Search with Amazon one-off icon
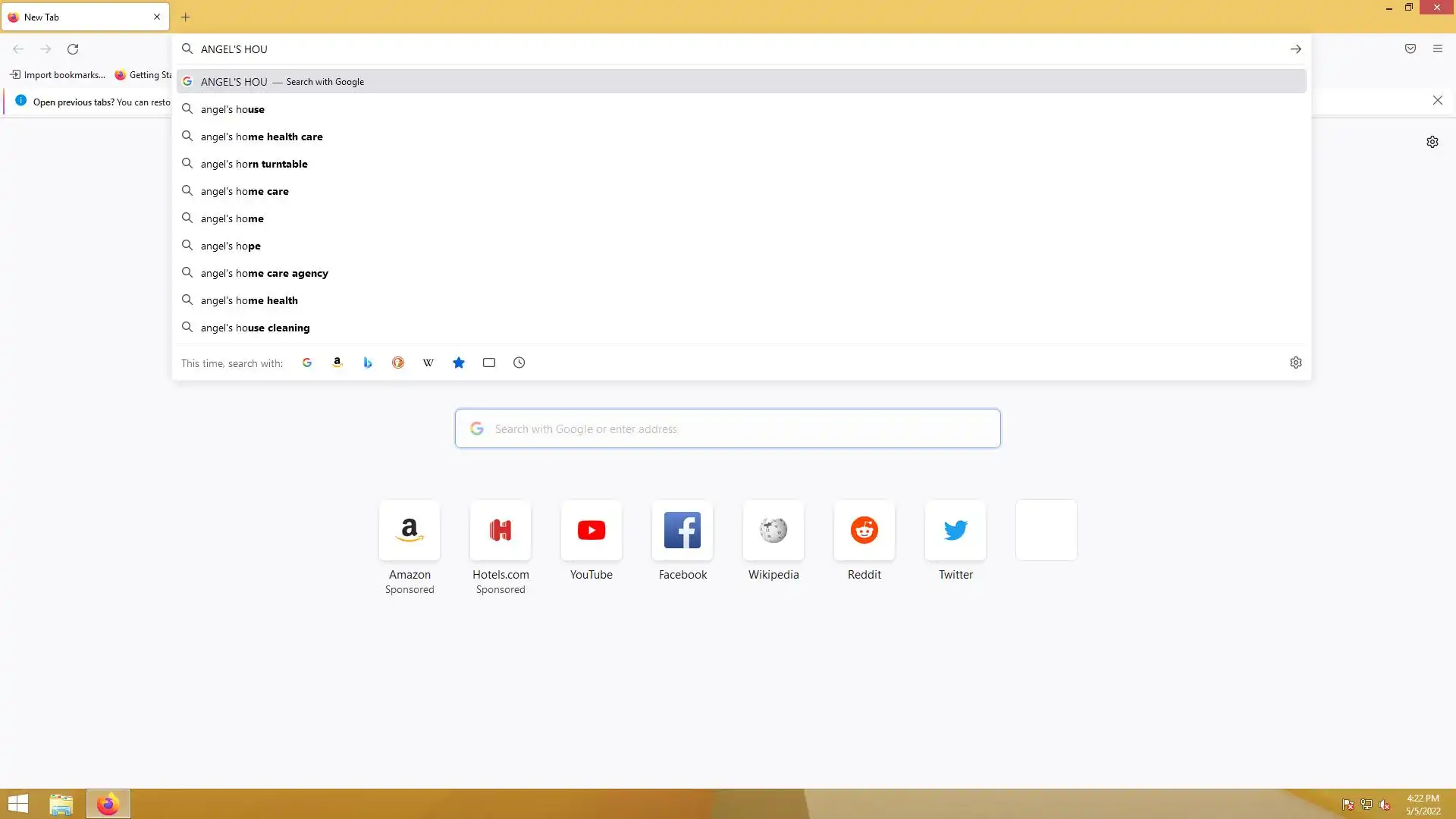 pyautogui.click(x=337, y=362)
